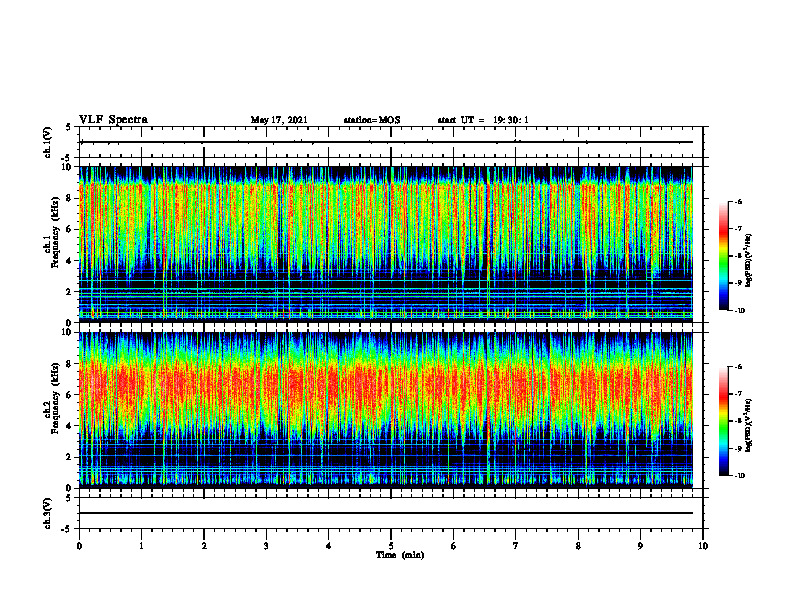Click the "8" kHz tick on ch.2 frequency axis
The image size is (792, 612).
click(69, 364)
